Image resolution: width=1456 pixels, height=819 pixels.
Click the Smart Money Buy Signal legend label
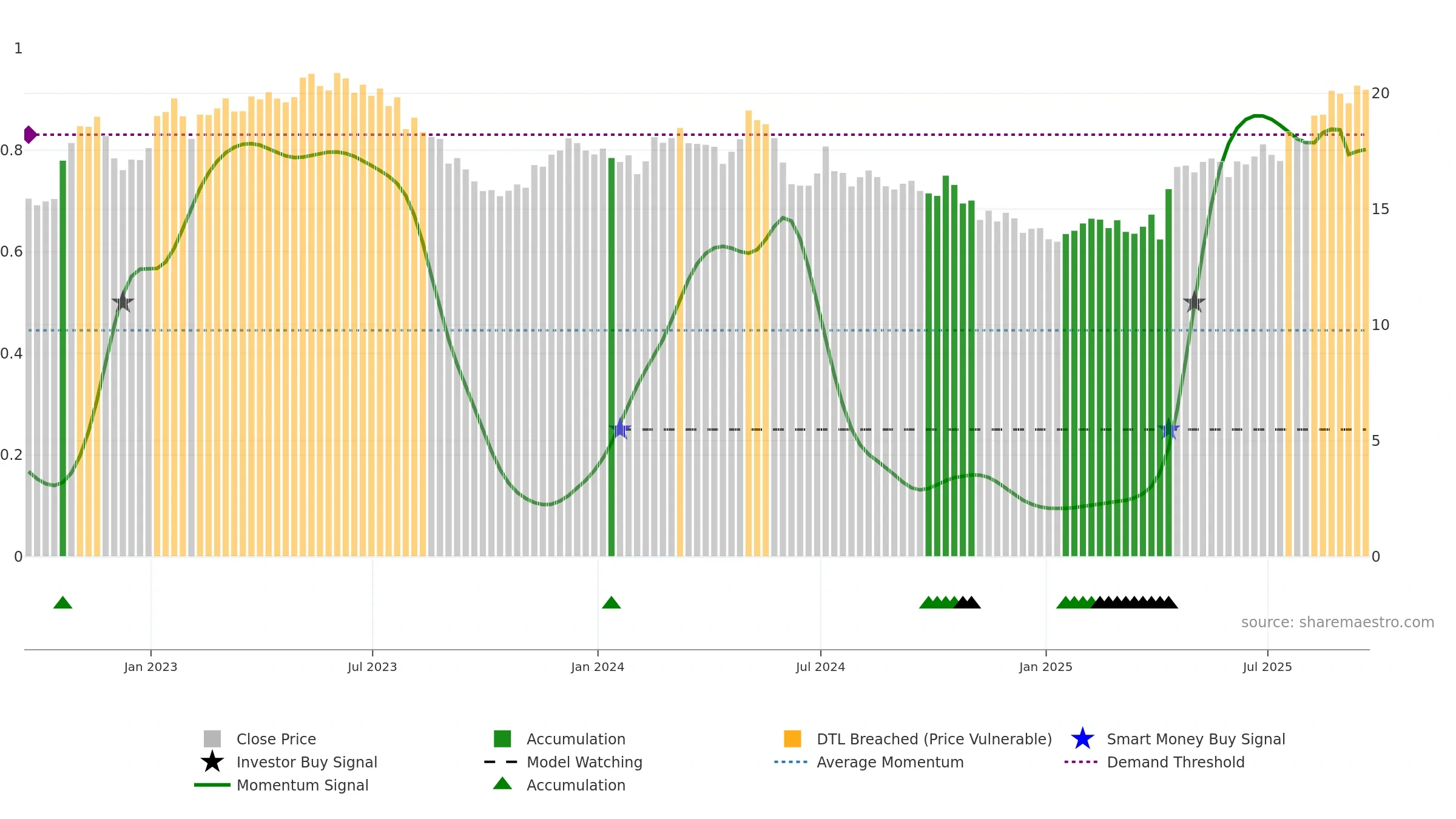[x=1196, y=739]
